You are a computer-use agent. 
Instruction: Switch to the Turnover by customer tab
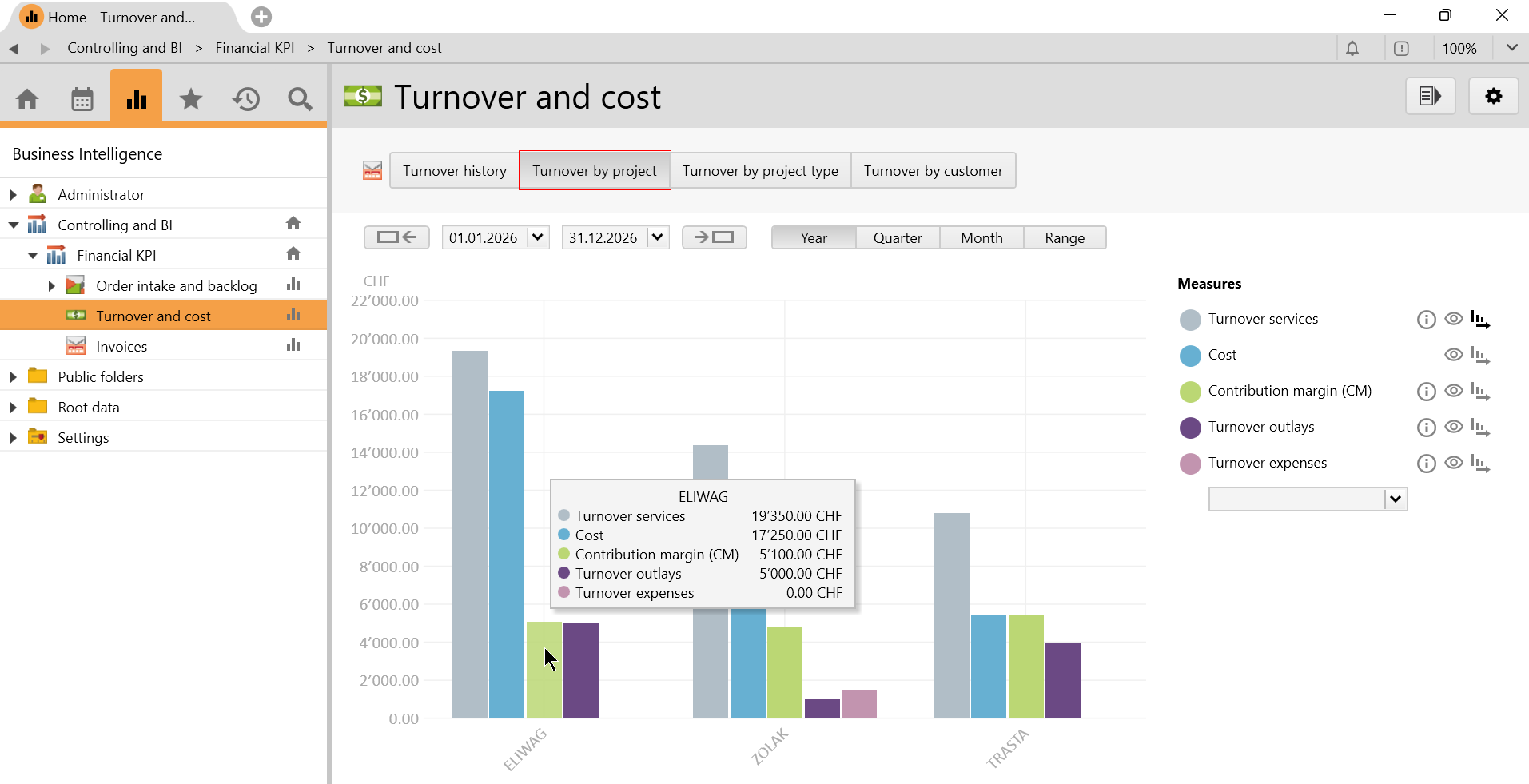point(933,171)
